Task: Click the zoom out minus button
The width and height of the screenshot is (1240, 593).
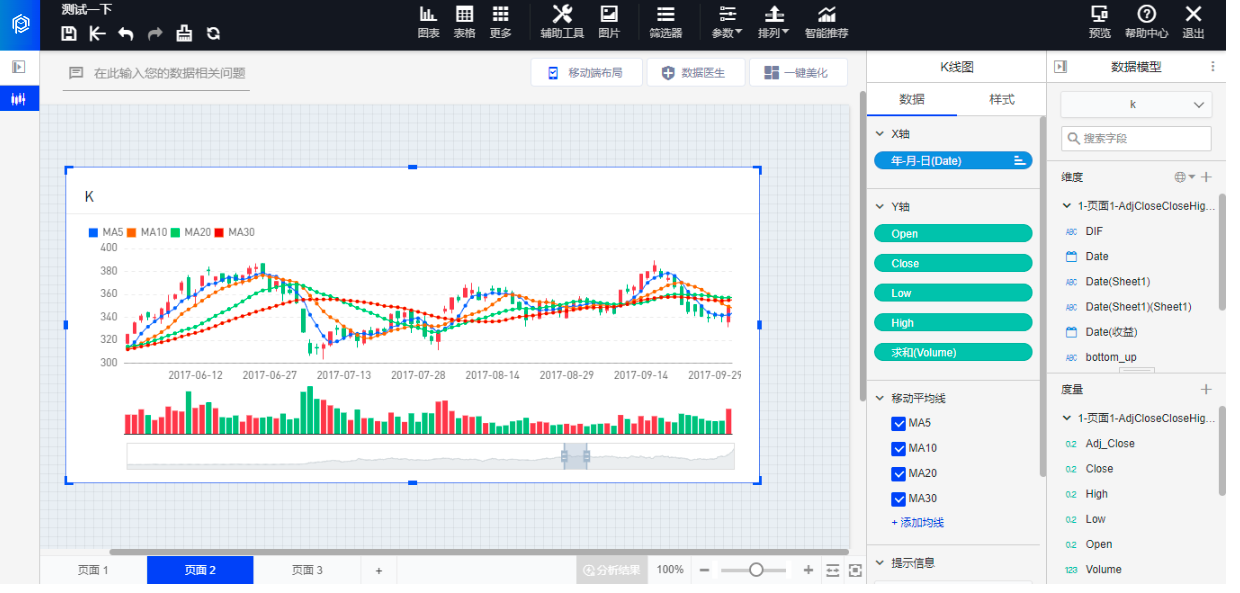Action: pyautogui.click(x=704, y=570)
